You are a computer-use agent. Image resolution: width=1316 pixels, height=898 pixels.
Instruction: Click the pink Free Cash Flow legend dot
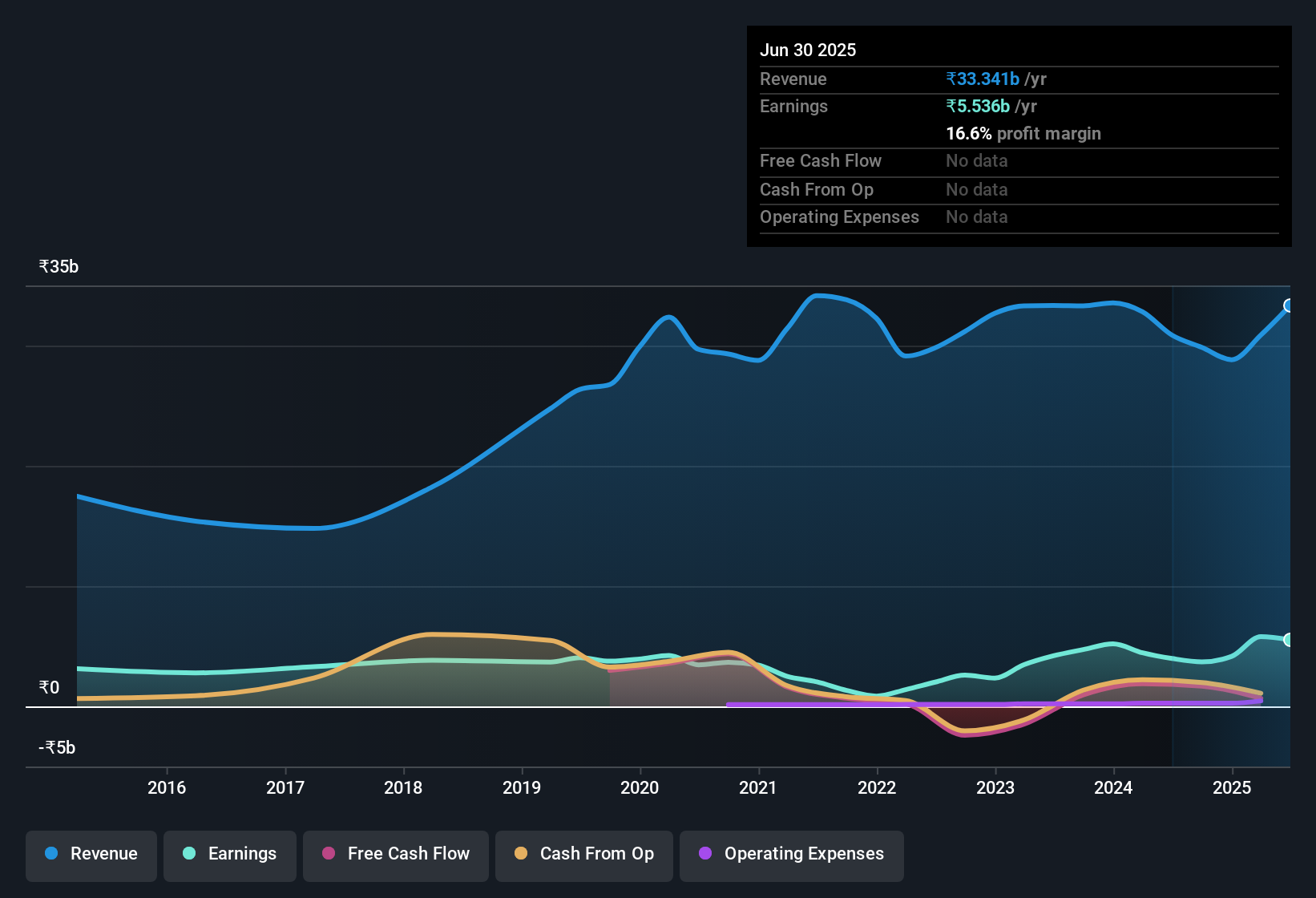click(x=329, y=854)
